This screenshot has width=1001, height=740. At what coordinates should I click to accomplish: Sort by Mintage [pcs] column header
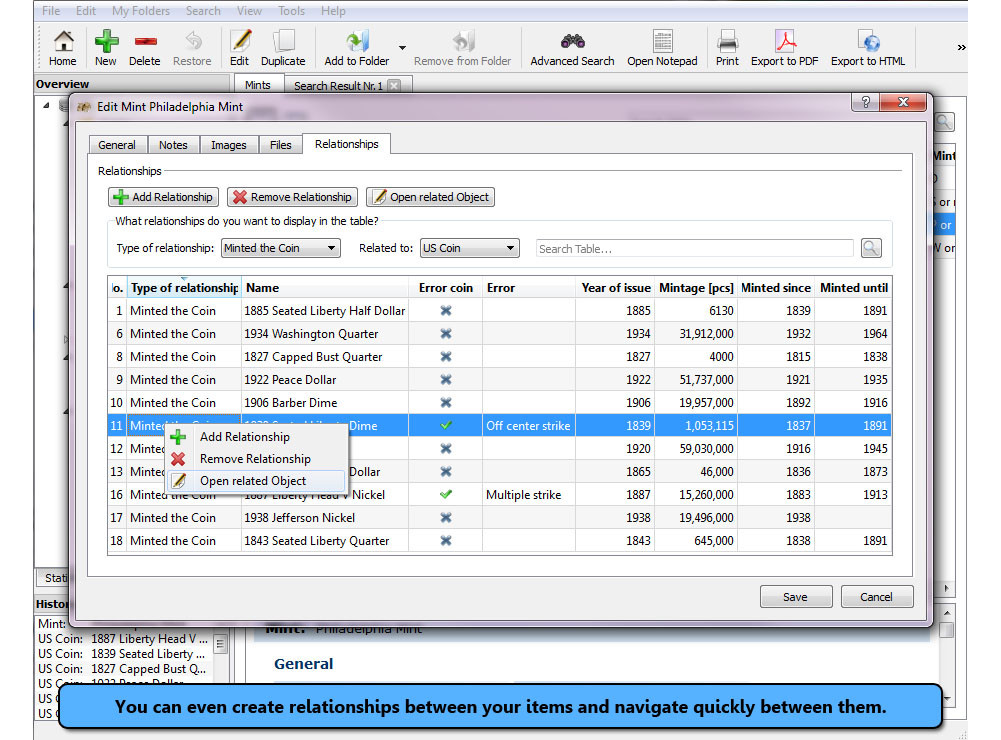click(x=696, y=288)
